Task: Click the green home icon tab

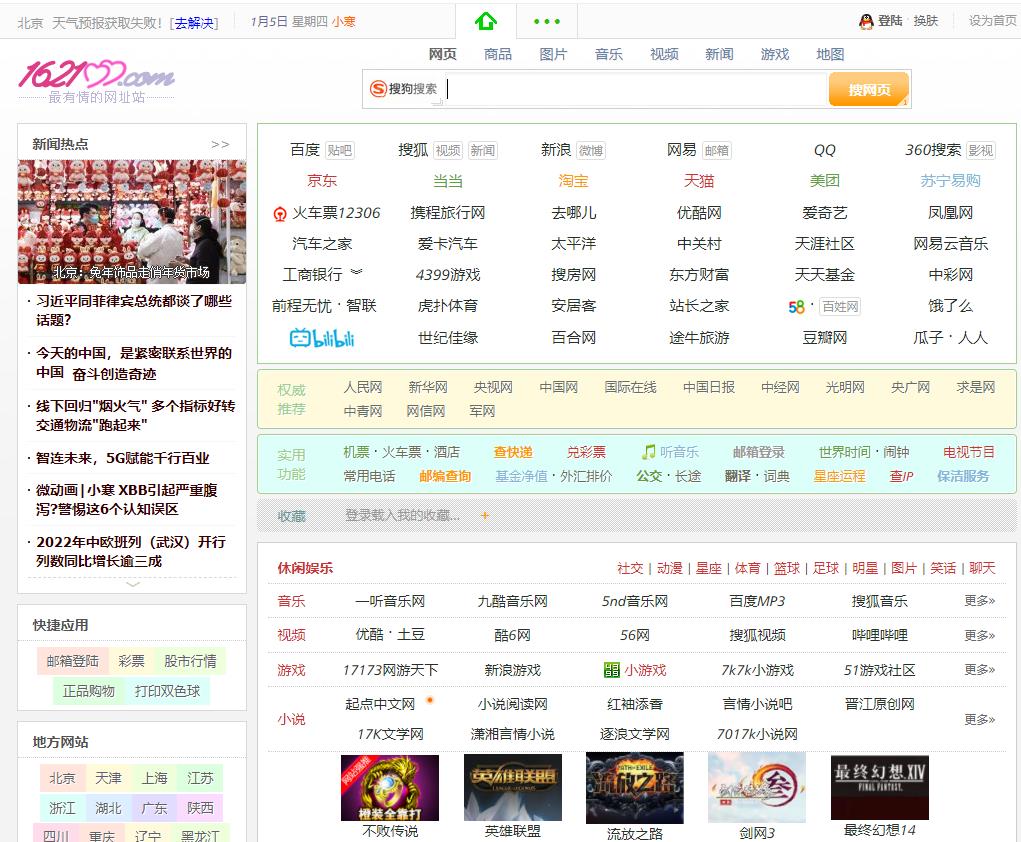Action: 486,21
